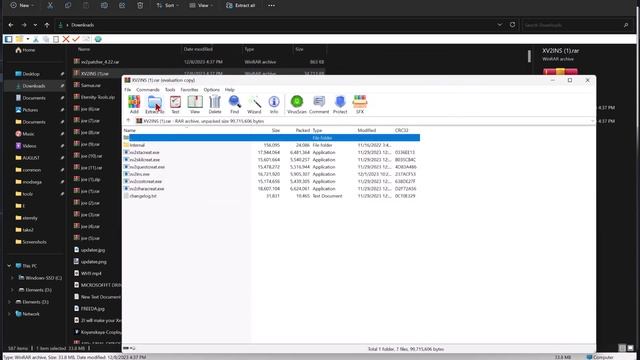Expand the Network tree node
The image size is (640, 360).
pos(9,313)
